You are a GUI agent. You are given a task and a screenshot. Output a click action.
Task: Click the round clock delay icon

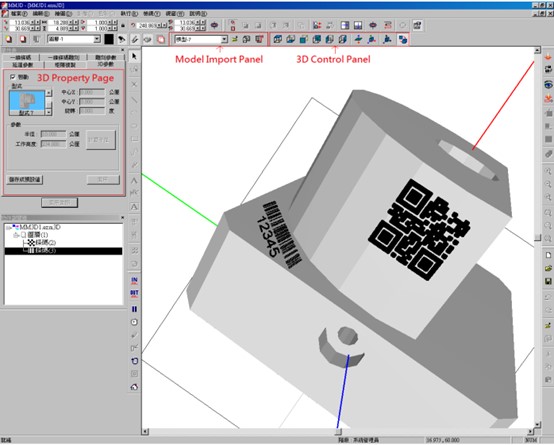(x=134, y=322)
